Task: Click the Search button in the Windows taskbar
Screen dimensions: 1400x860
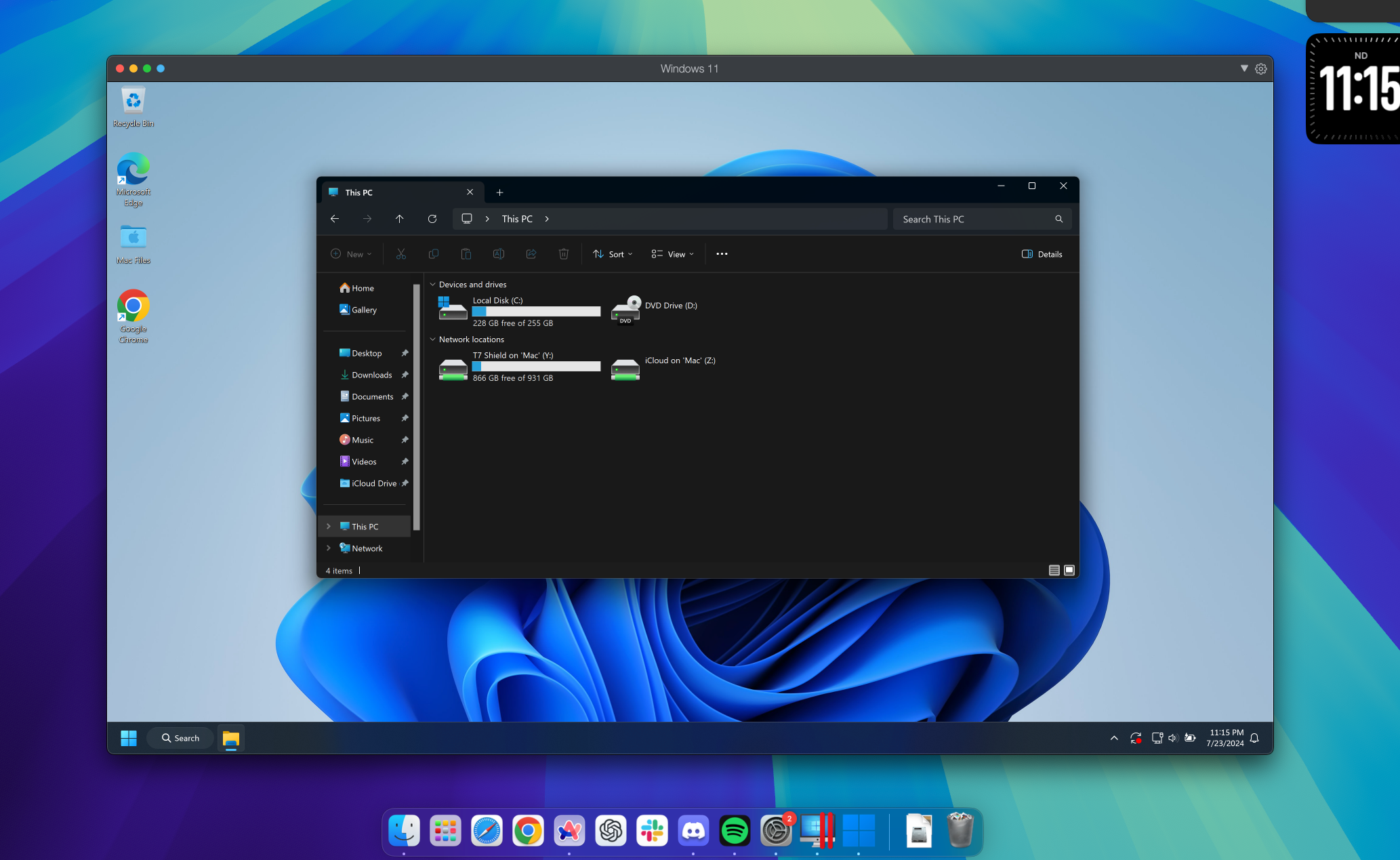Action: coord(180,737)
